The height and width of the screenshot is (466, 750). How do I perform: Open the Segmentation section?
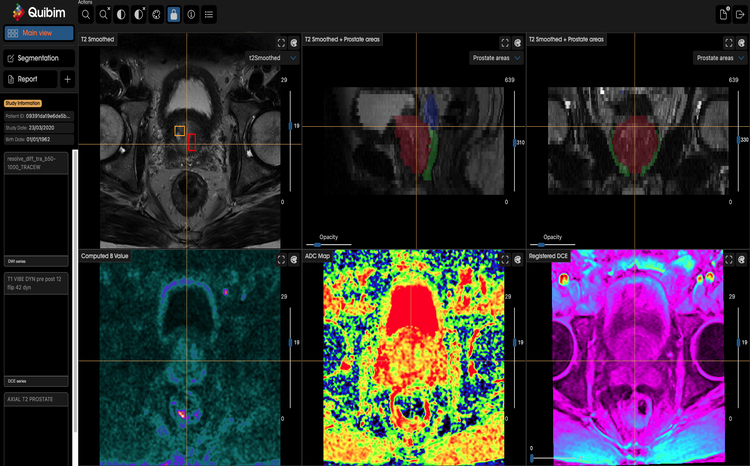[x=38, y=58]
